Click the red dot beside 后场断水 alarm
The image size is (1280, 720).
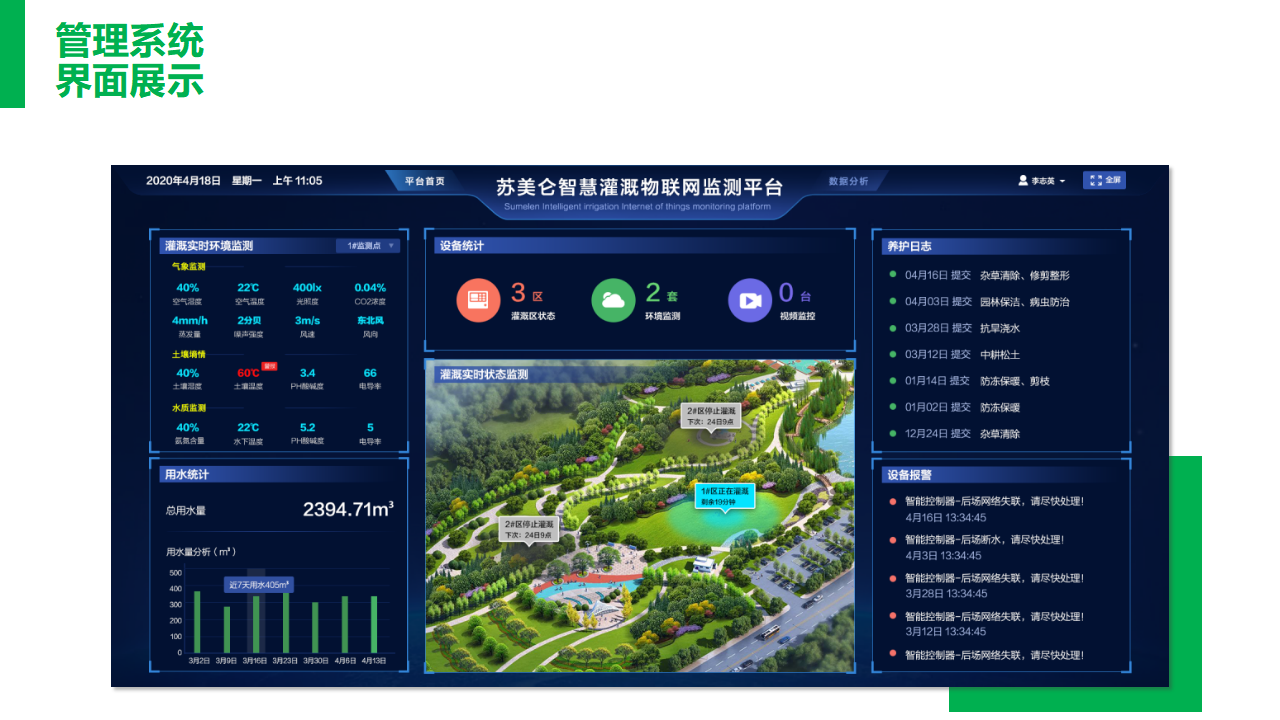pyautogui.click(x=892, y=539)
